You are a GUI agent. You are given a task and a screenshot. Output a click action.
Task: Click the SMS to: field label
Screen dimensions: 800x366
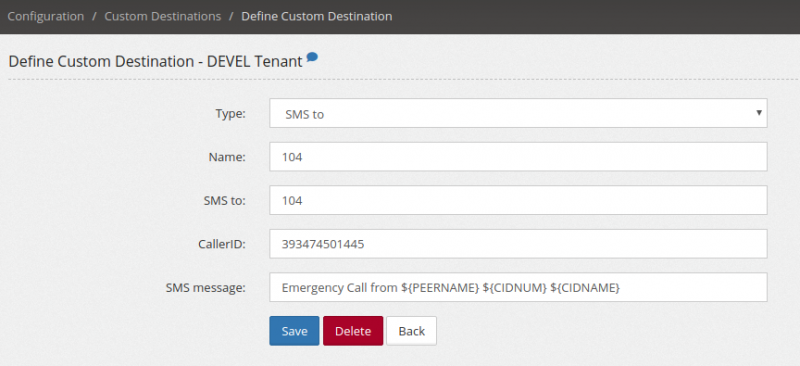coord(224,201)
